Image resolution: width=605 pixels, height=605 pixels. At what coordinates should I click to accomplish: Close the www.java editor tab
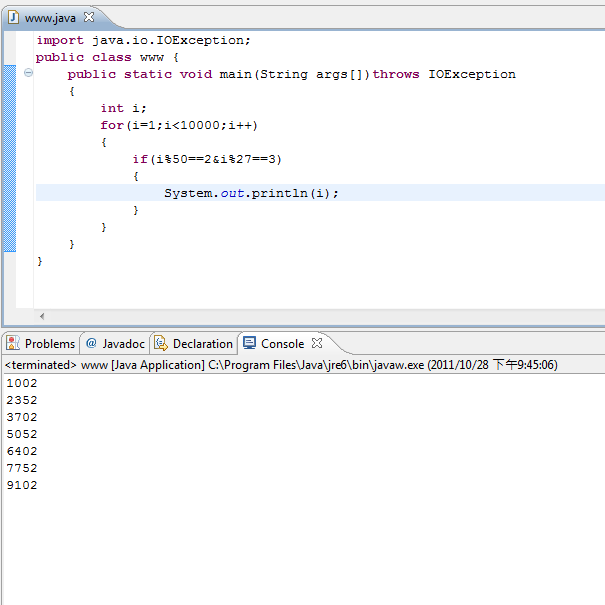[x=88, y=17]
